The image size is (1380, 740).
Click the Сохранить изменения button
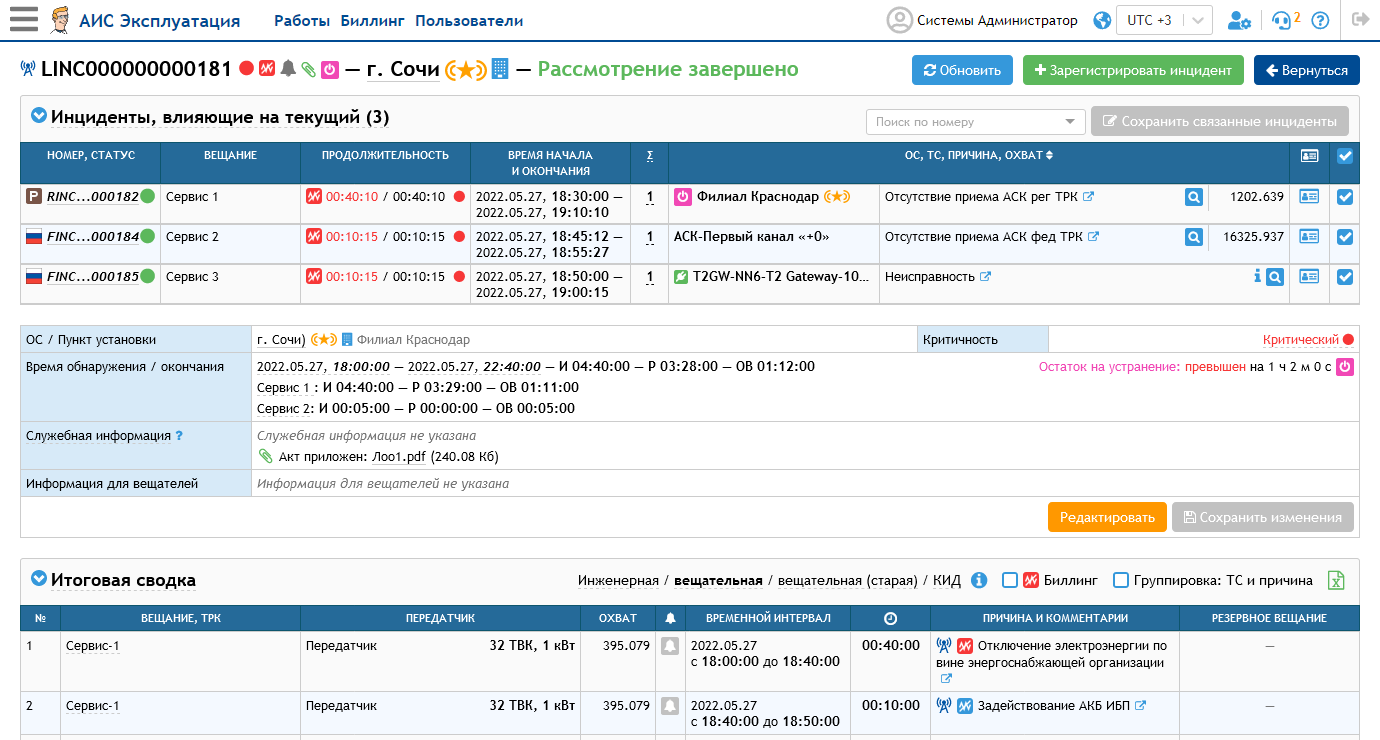click(x=1263, y=517)
